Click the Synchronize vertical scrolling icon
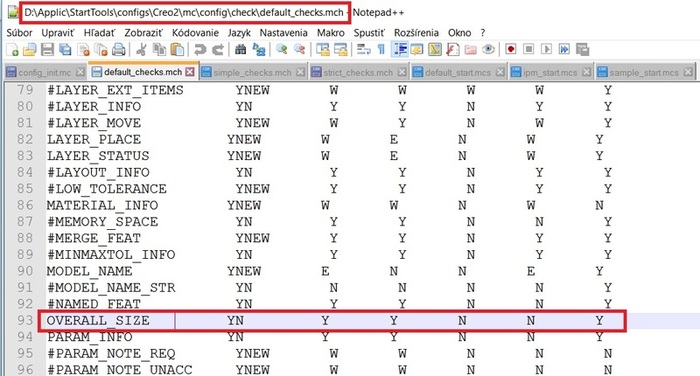The image size is (700, 376). (322, 50)
